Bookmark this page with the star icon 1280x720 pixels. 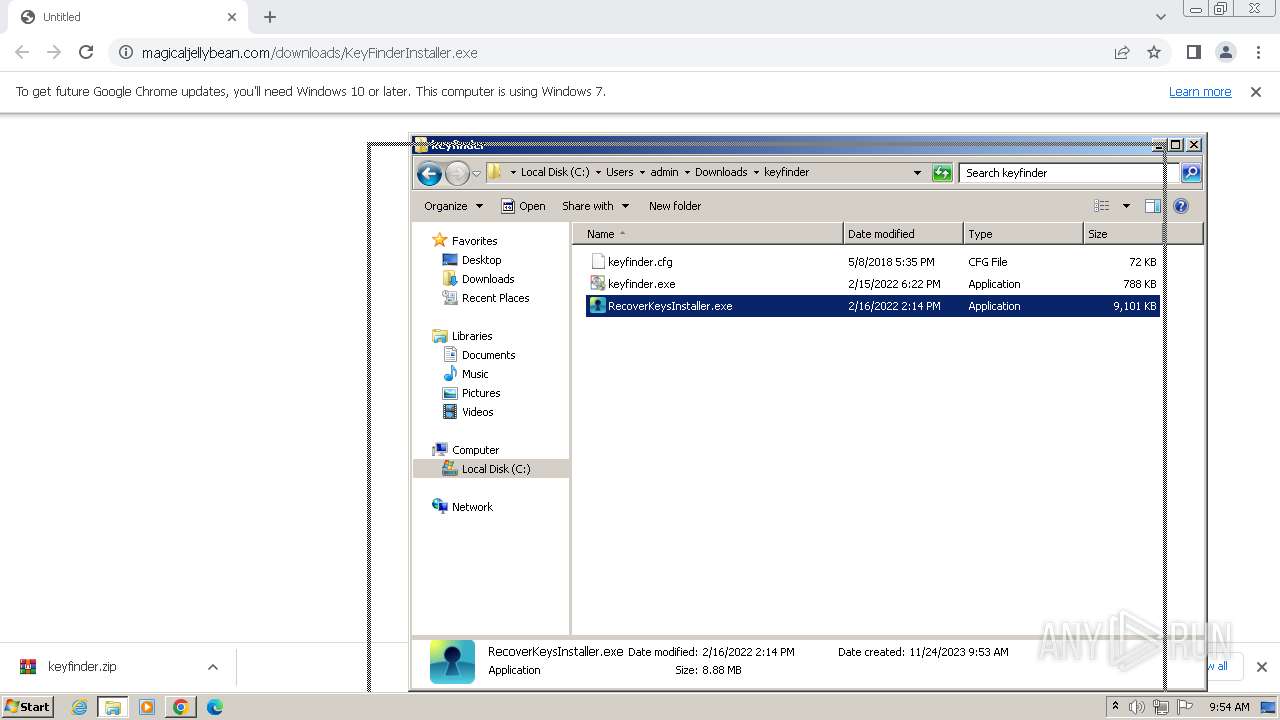point(1154,52)
